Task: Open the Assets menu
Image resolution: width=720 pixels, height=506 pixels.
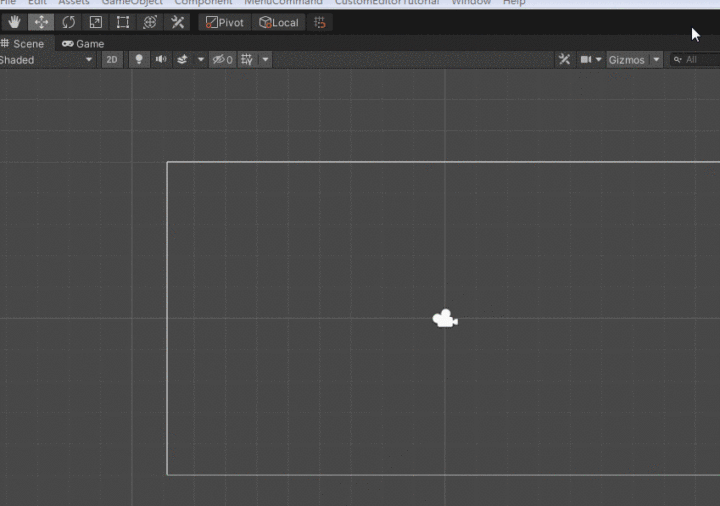Action: [x=73, y=2]
